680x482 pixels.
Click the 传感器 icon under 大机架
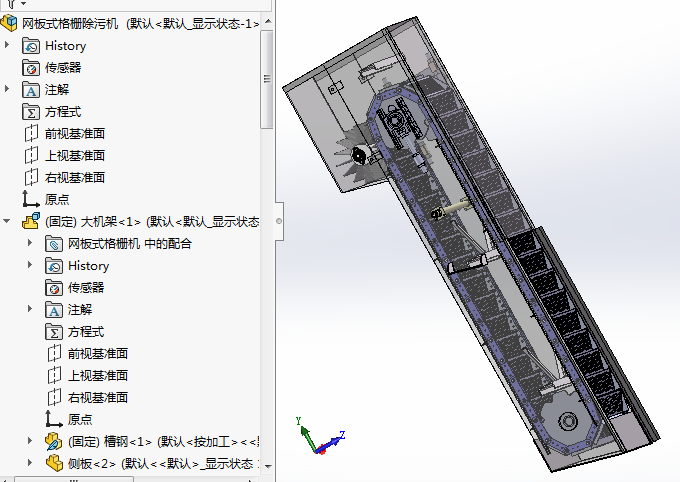pyautogui.click(x=54, y=288)
